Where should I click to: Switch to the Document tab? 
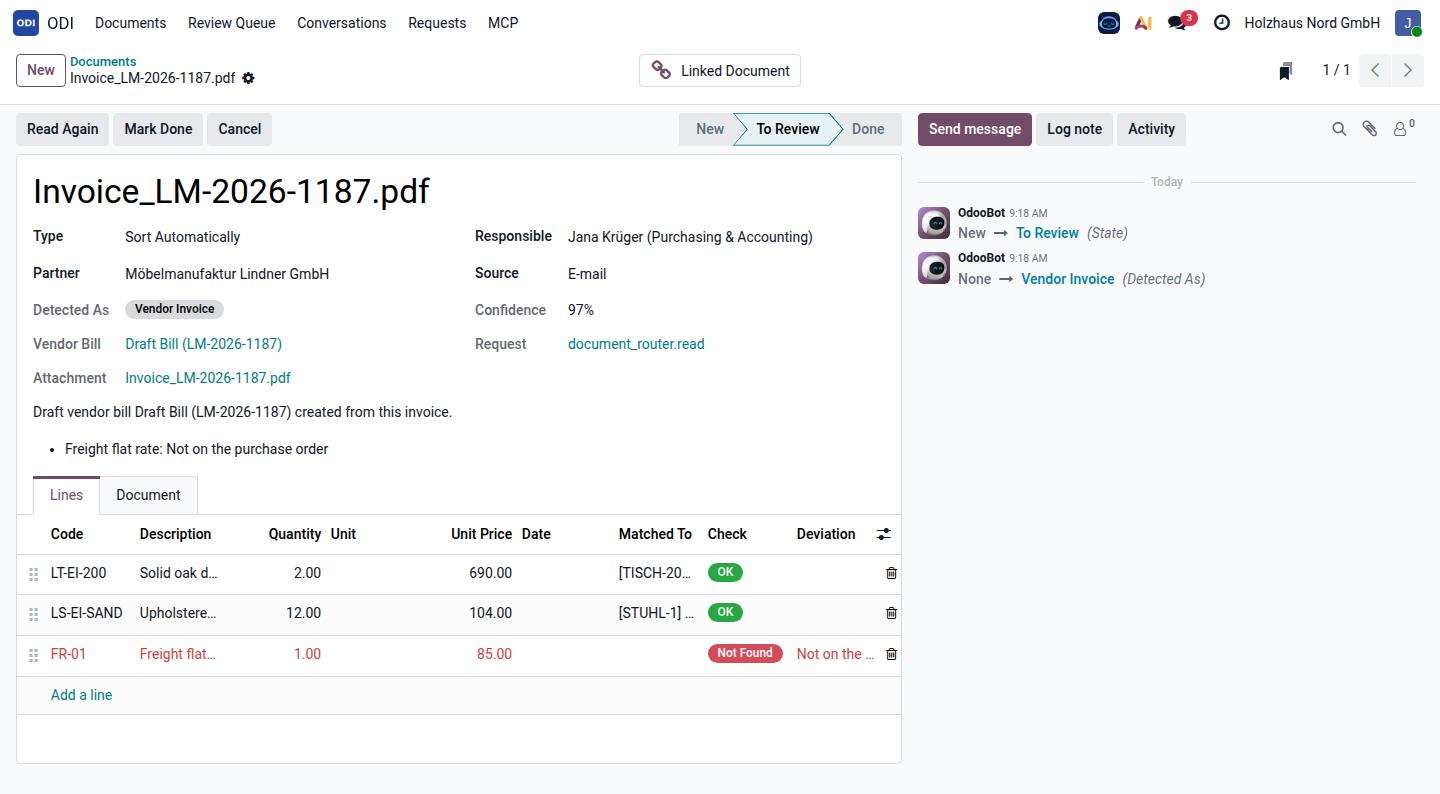(148, 495)
